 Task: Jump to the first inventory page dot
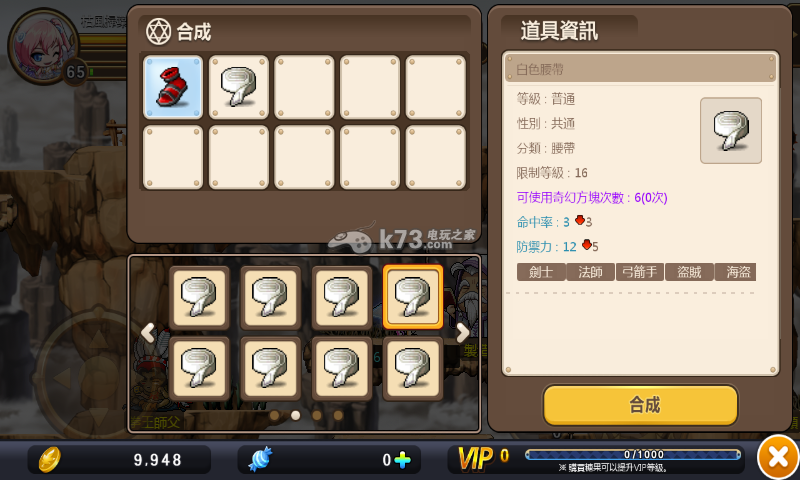point(274,415)
